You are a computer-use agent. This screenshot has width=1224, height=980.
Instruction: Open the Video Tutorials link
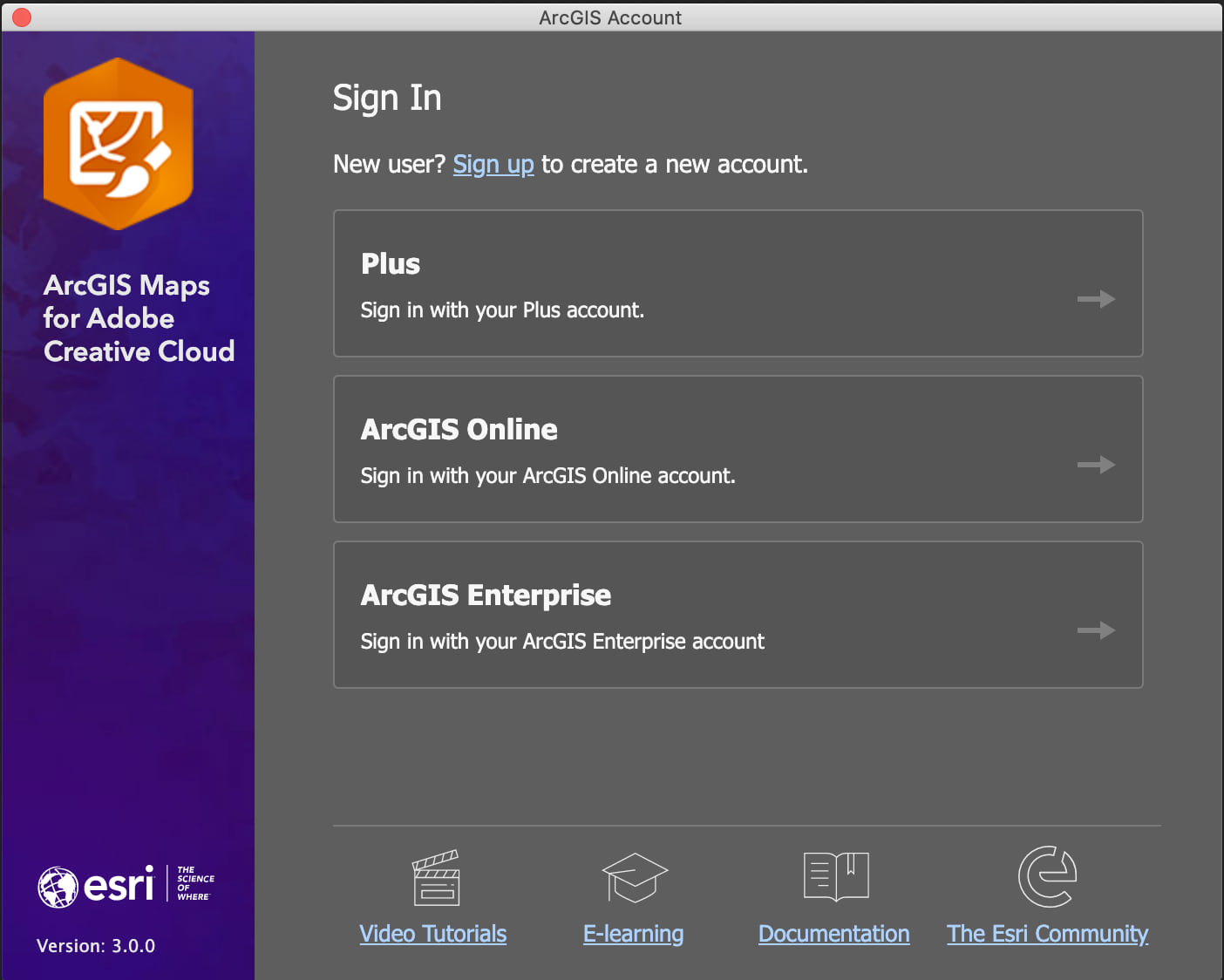pyautogui.click(x=433, y=933)
